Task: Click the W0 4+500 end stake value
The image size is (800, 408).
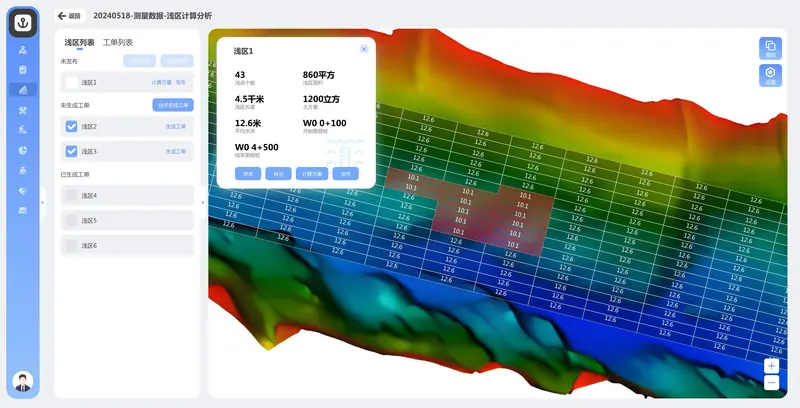Action: pyautogui.click(x=257, y=147)
